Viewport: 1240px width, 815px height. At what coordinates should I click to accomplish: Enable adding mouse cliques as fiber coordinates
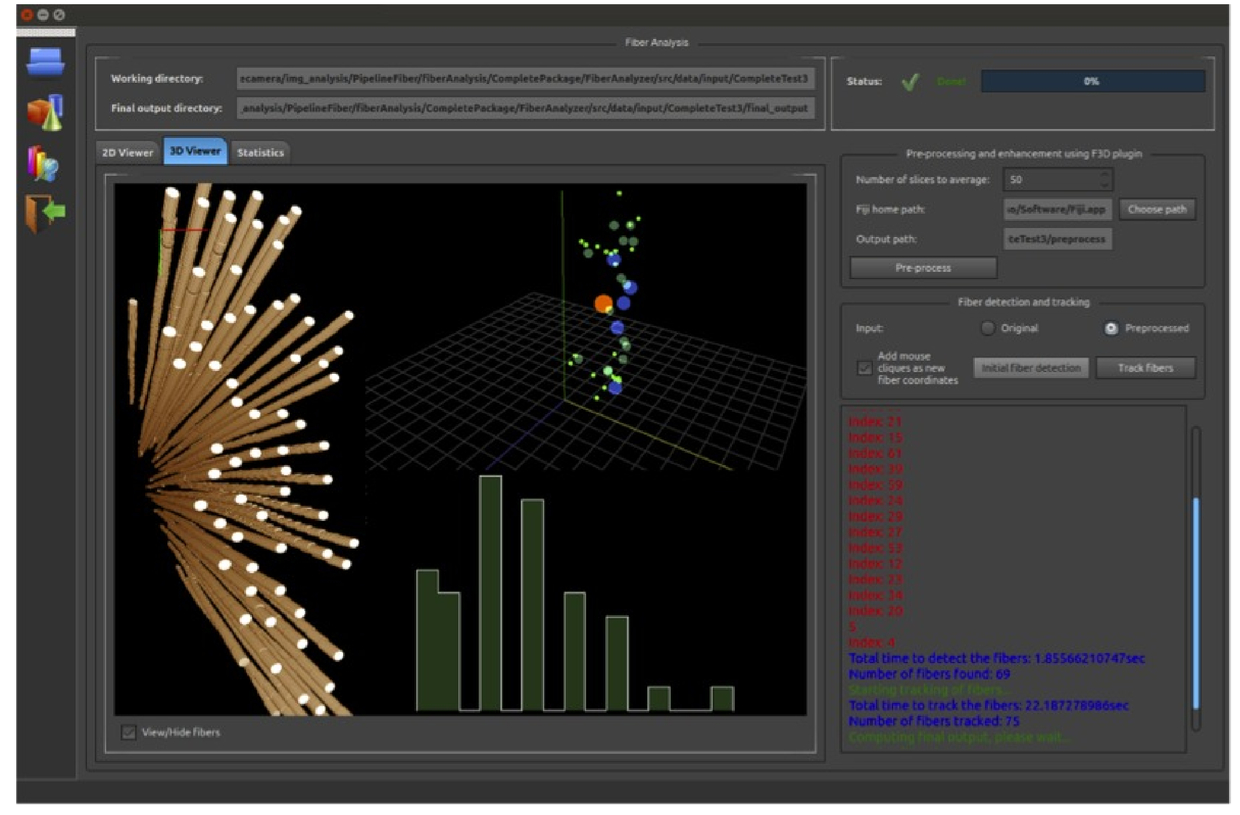point(864,368)
